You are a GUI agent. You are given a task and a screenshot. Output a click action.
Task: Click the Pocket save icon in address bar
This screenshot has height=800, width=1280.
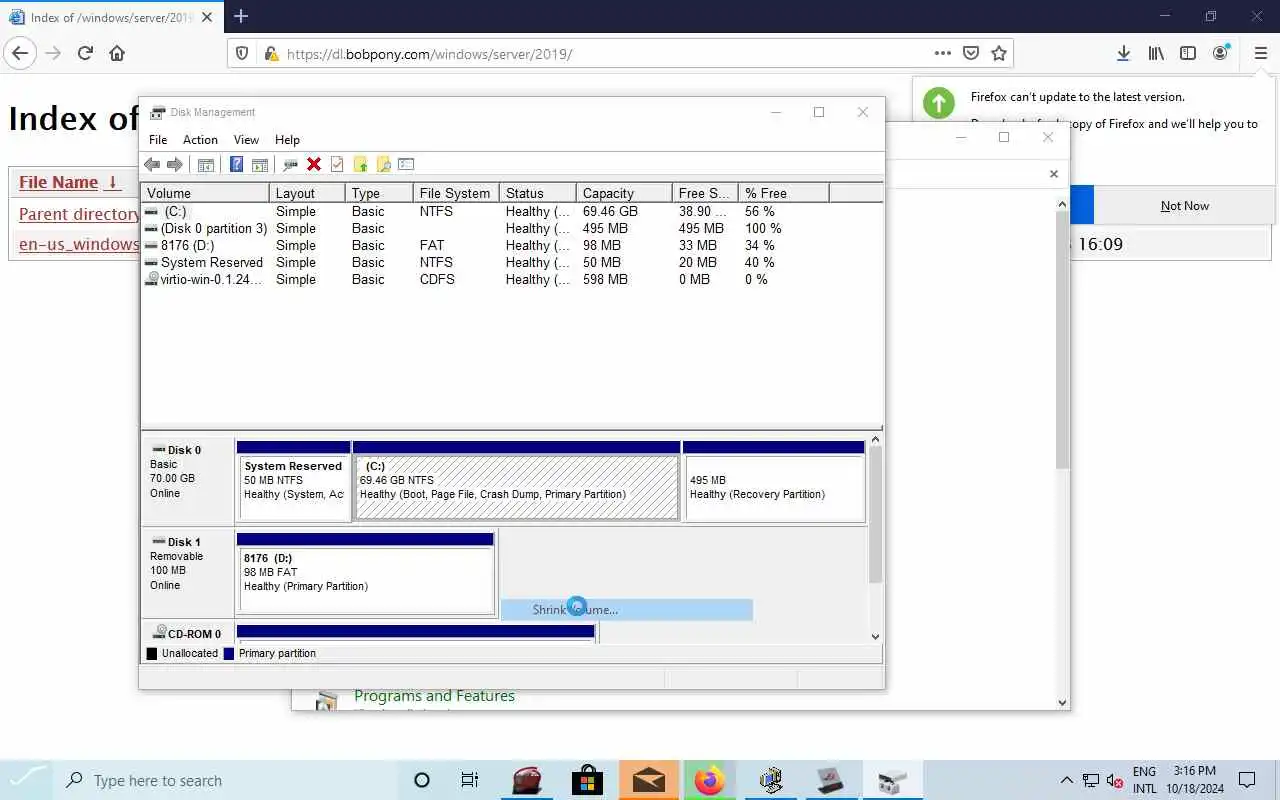971,54
